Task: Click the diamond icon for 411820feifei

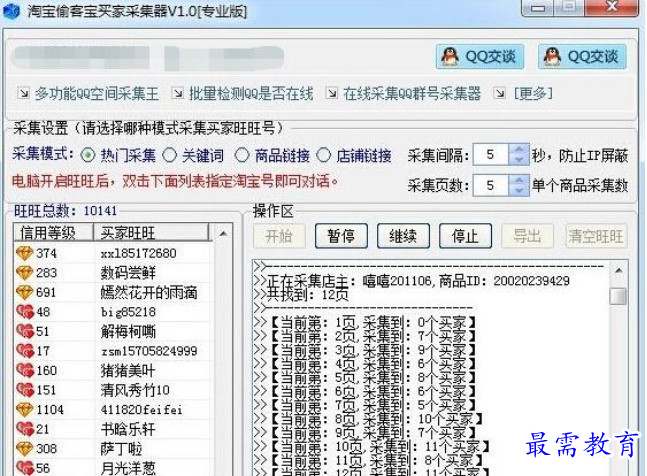Action: (x=24, y=410)
